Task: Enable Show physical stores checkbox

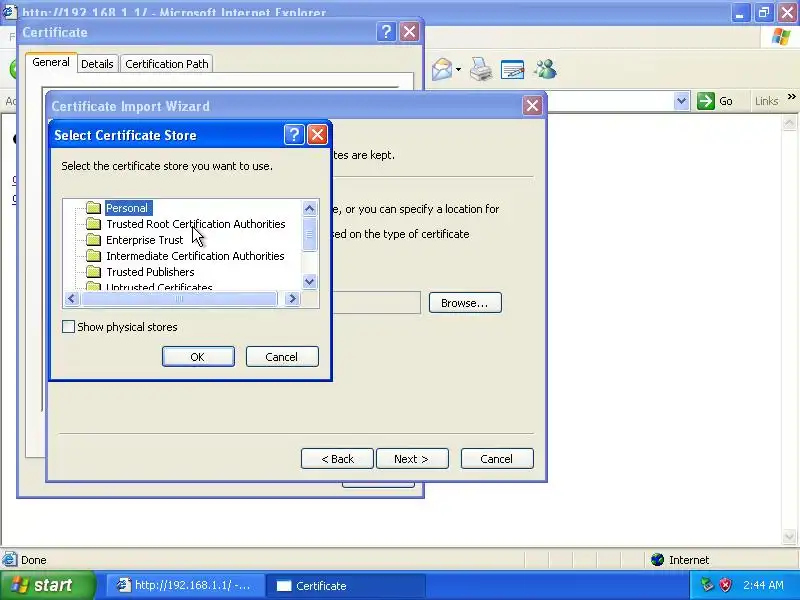Action: pyautogui.click(x=68, y=327)
